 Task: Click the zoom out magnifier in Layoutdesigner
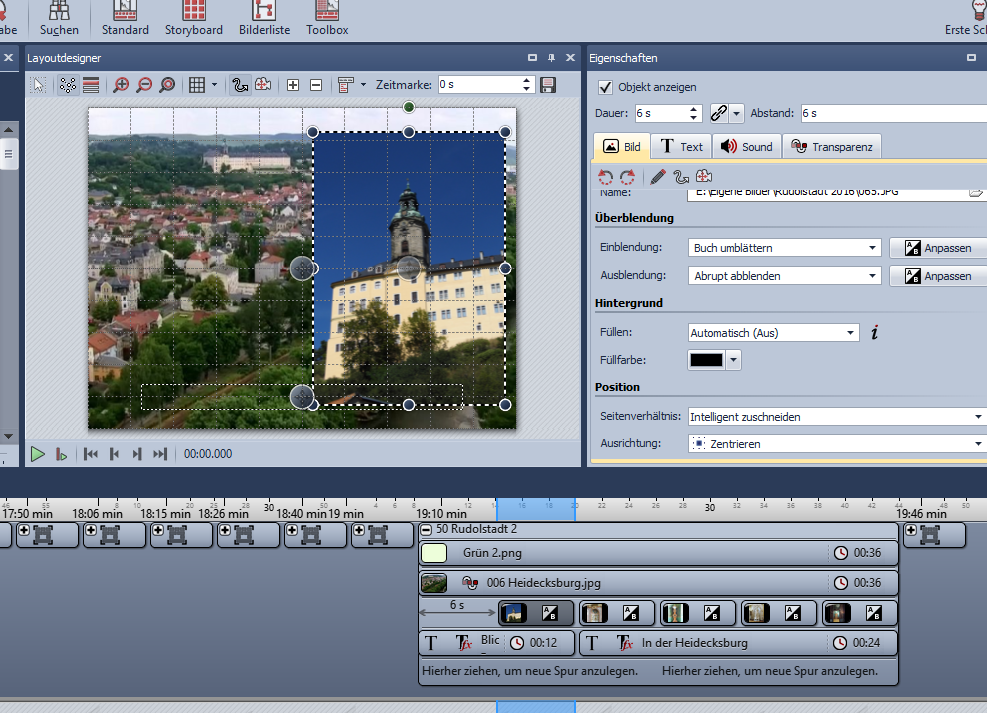tap(144, 85)
